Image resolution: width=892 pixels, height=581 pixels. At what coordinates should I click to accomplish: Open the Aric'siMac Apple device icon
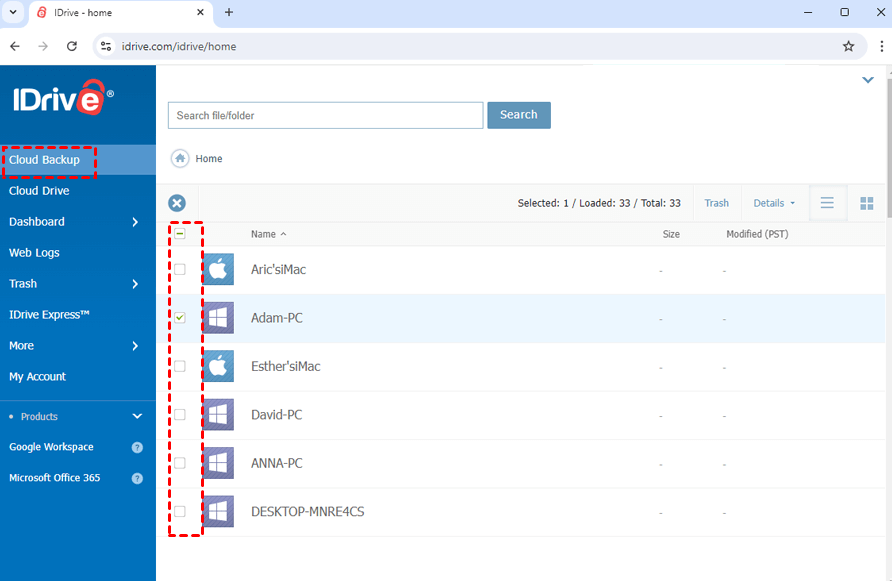(x=218, y=270)
